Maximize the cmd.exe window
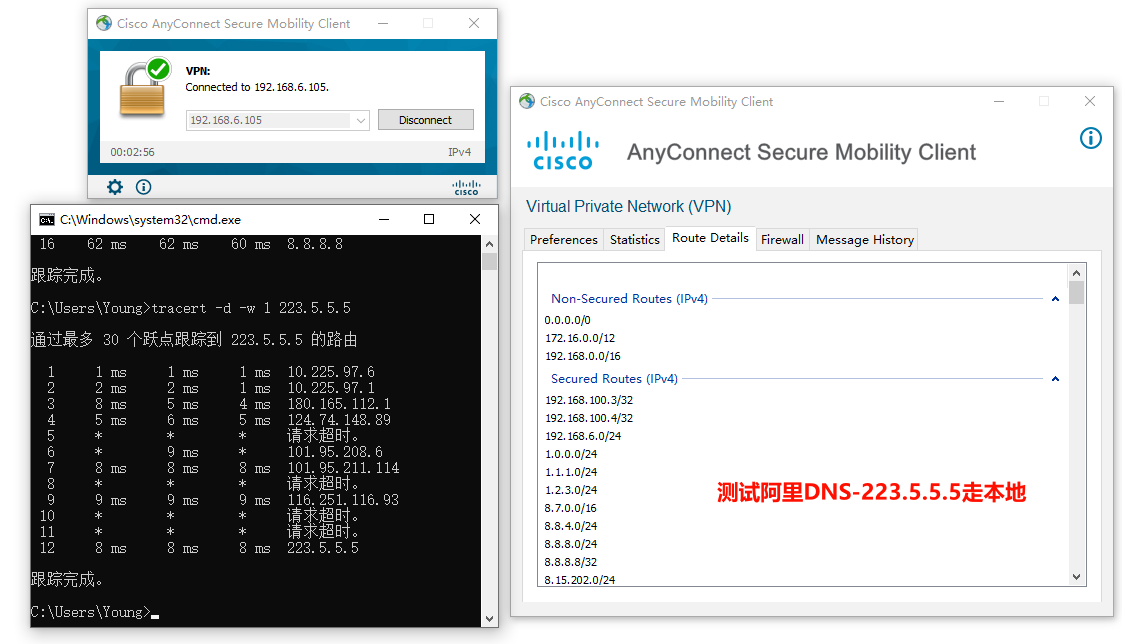This screenshot has height=644, width=1122. (429, 219)
